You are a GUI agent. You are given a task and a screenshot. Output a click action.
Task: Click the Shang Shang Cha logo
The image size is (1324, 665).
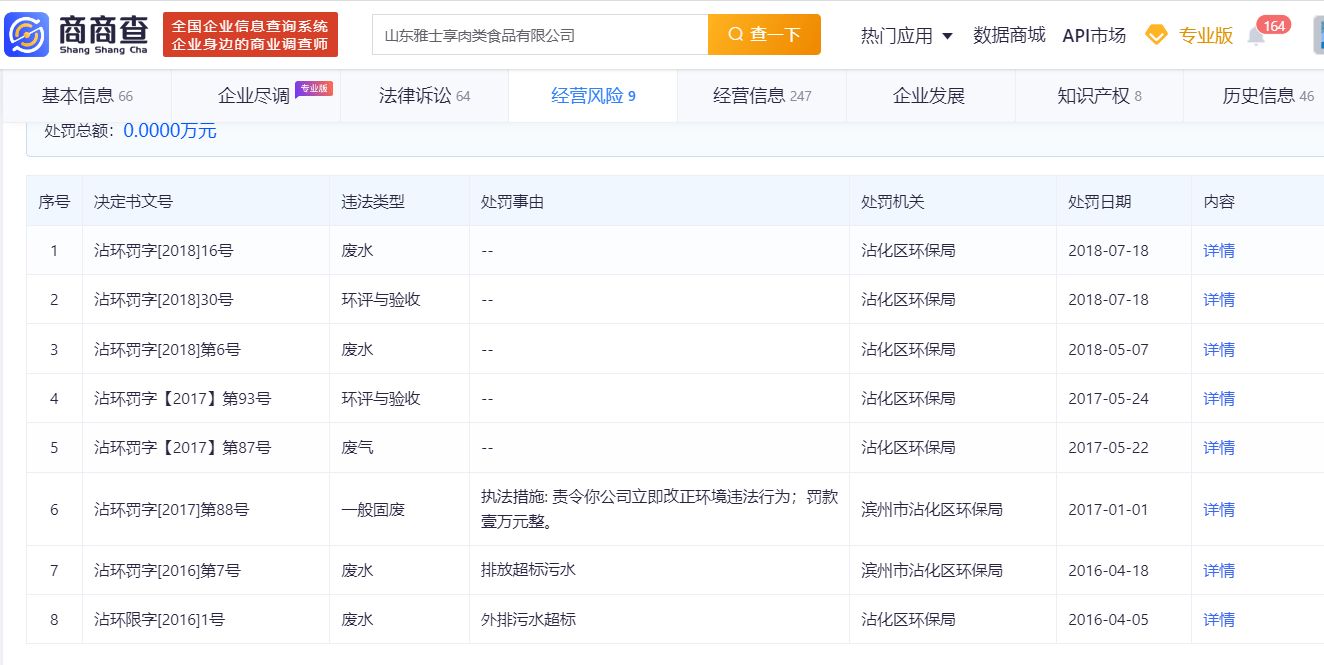[76, 35]
